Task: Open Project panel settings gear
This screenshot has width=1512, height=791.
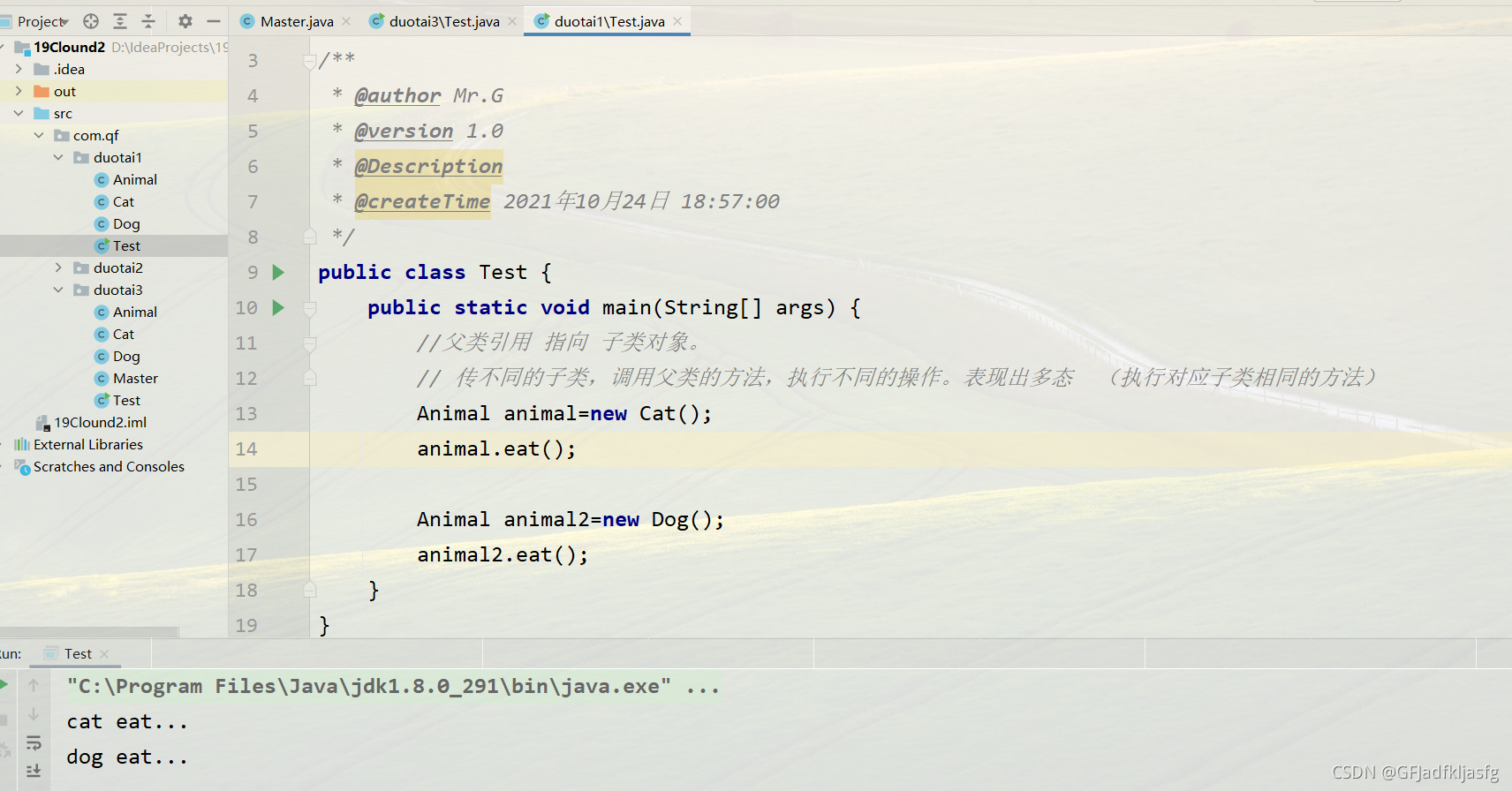Action: (x=185, y=21)
